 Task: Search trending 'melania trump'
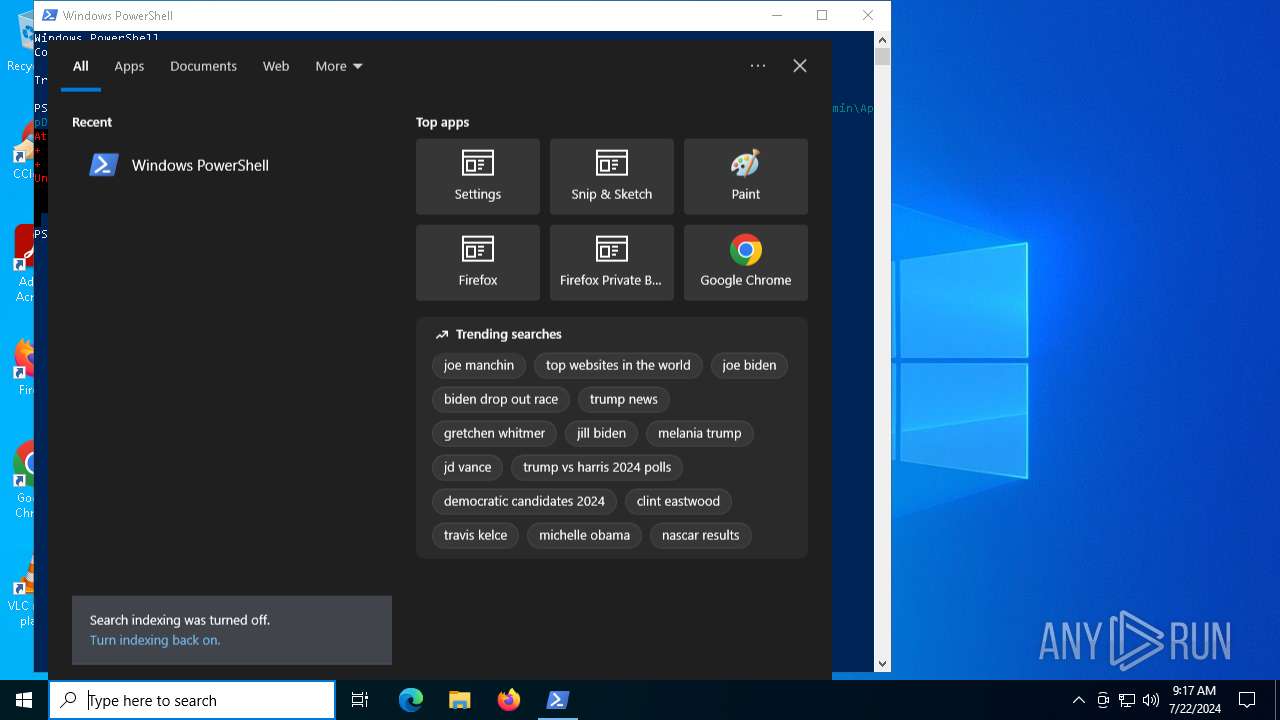700,433
